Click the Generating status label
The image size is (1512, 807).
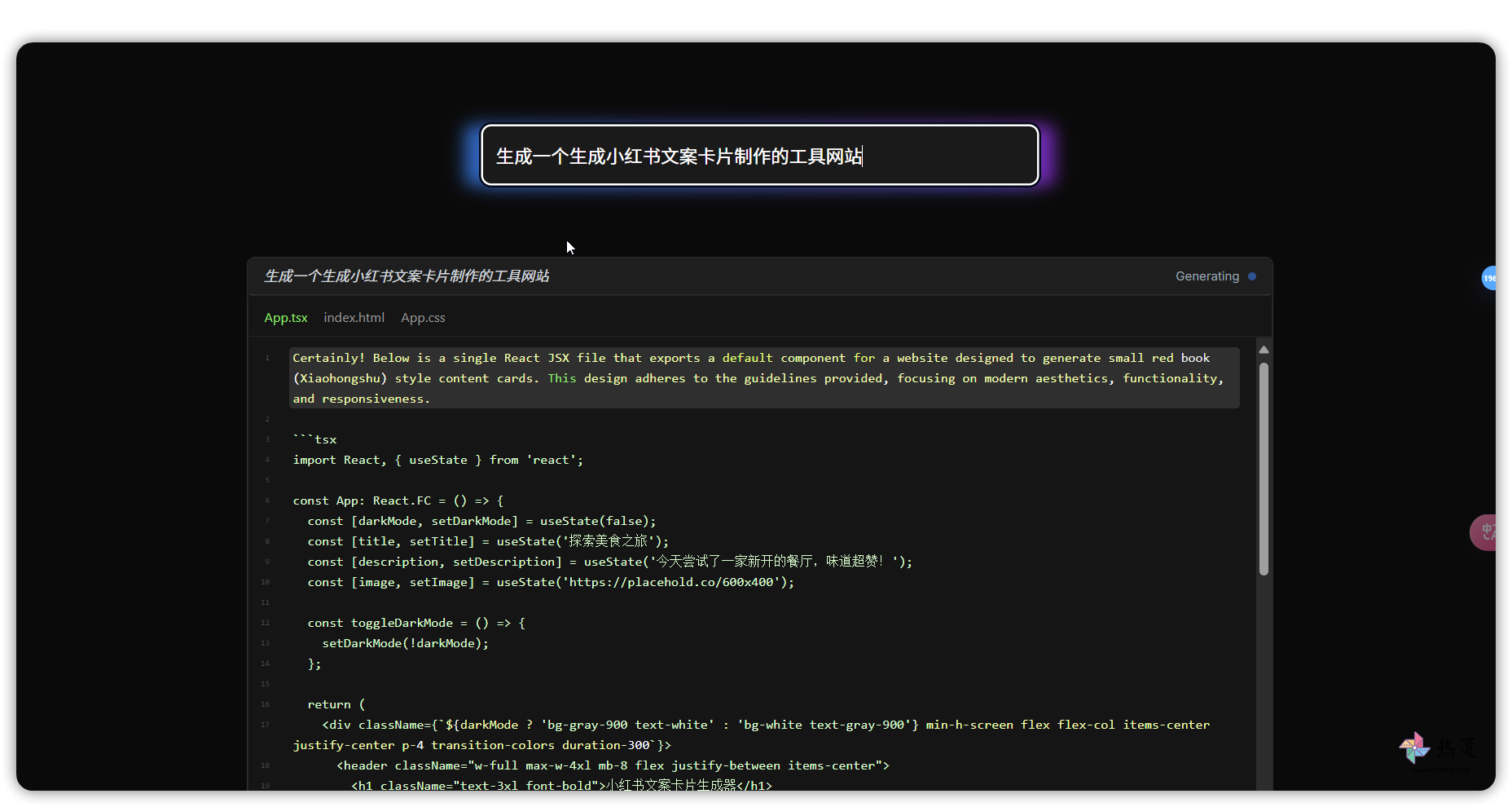tap(1207, 276)
